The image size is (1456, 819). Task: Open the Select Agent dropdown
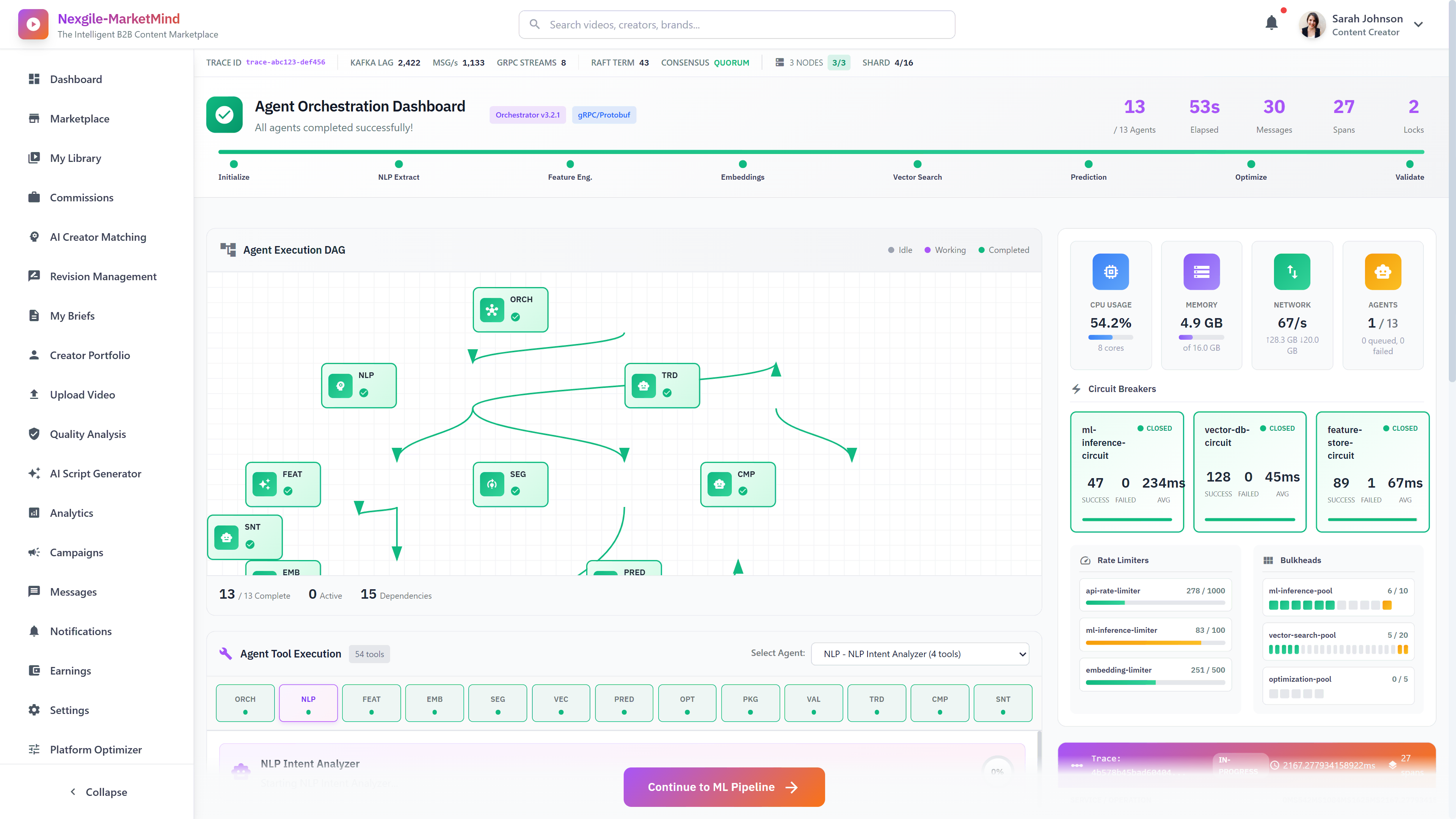tap(919, 654)
